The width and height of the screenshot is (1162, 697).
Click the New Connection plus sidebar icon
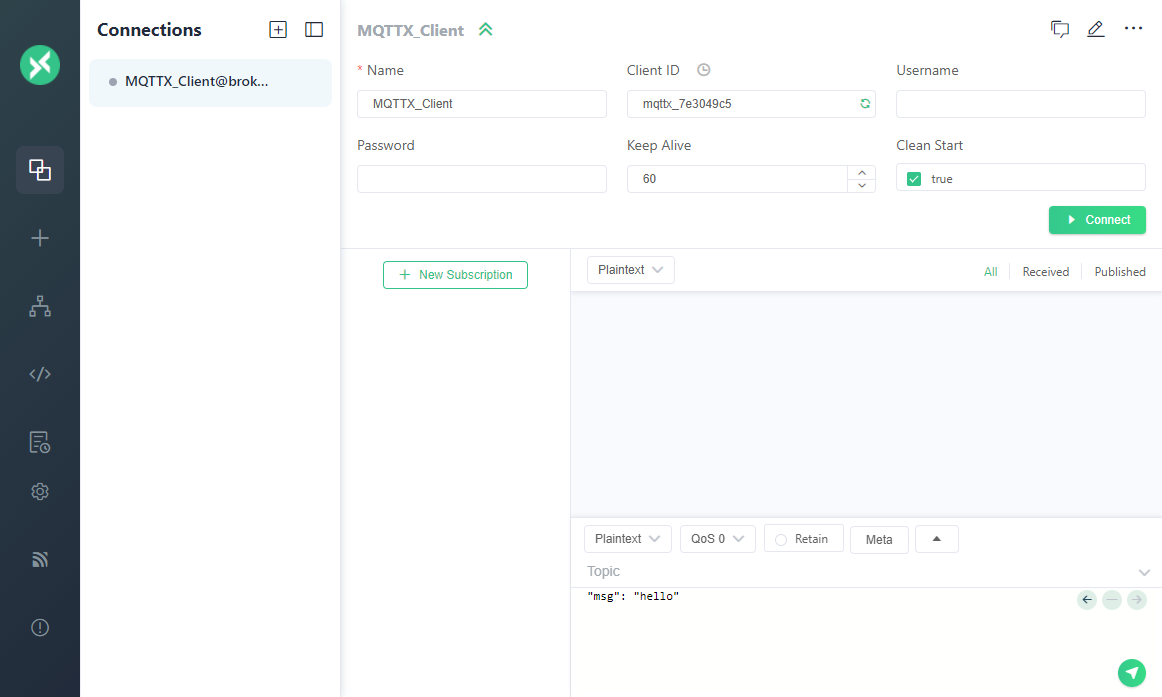[40, 238]
